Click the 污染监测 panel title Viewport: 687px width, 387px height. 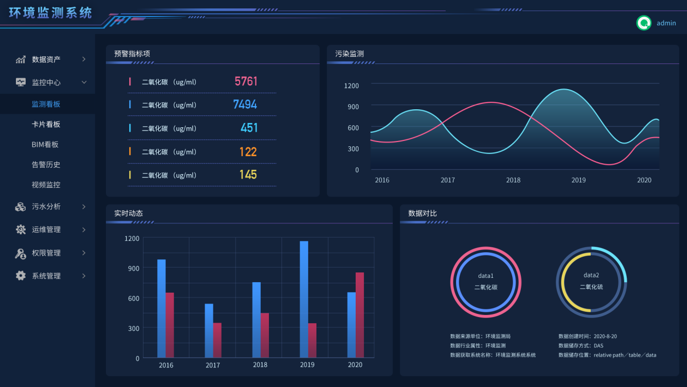(x=349, y=53)
